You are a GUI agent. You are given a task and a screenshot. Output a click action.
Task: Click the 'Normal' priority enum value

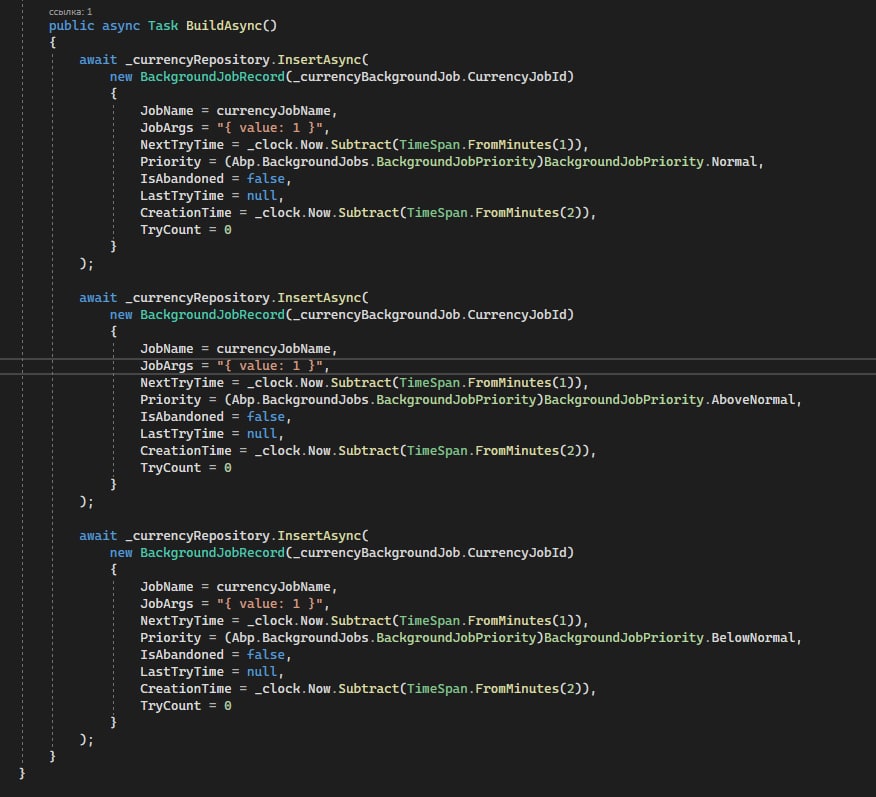click(734, 162)
